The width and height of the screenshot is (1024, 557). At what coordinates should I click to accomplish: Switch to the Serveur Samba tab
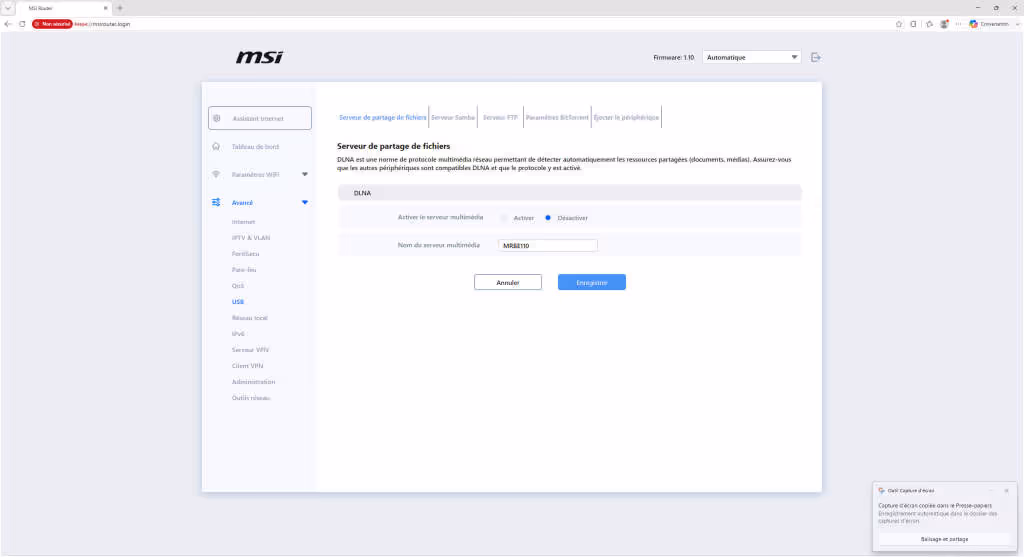click(x=453, y=118)
